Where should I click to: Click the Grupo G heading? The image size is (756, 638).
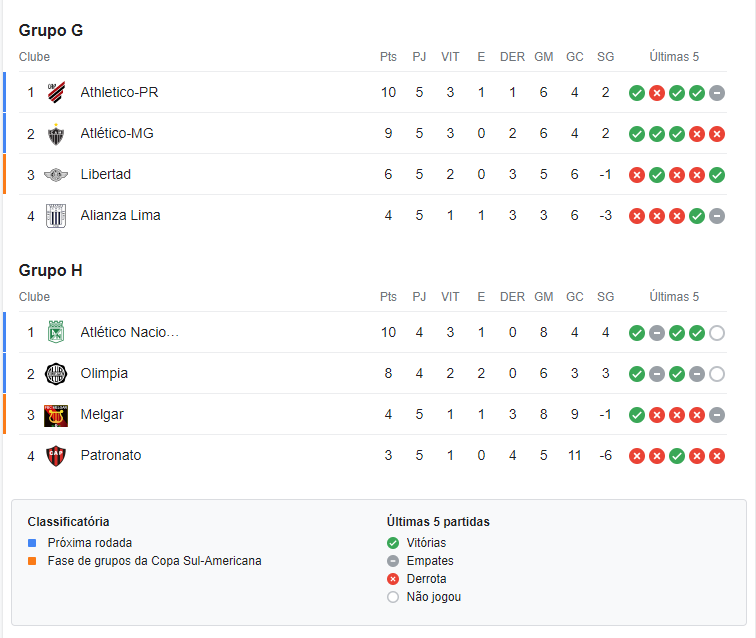tap(51, 30)
